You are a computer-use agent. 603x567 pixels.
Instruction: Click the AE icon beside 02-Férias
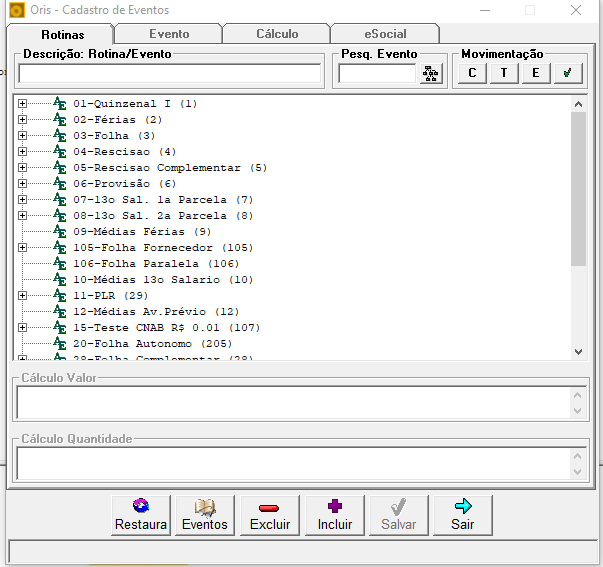[60, 120]
